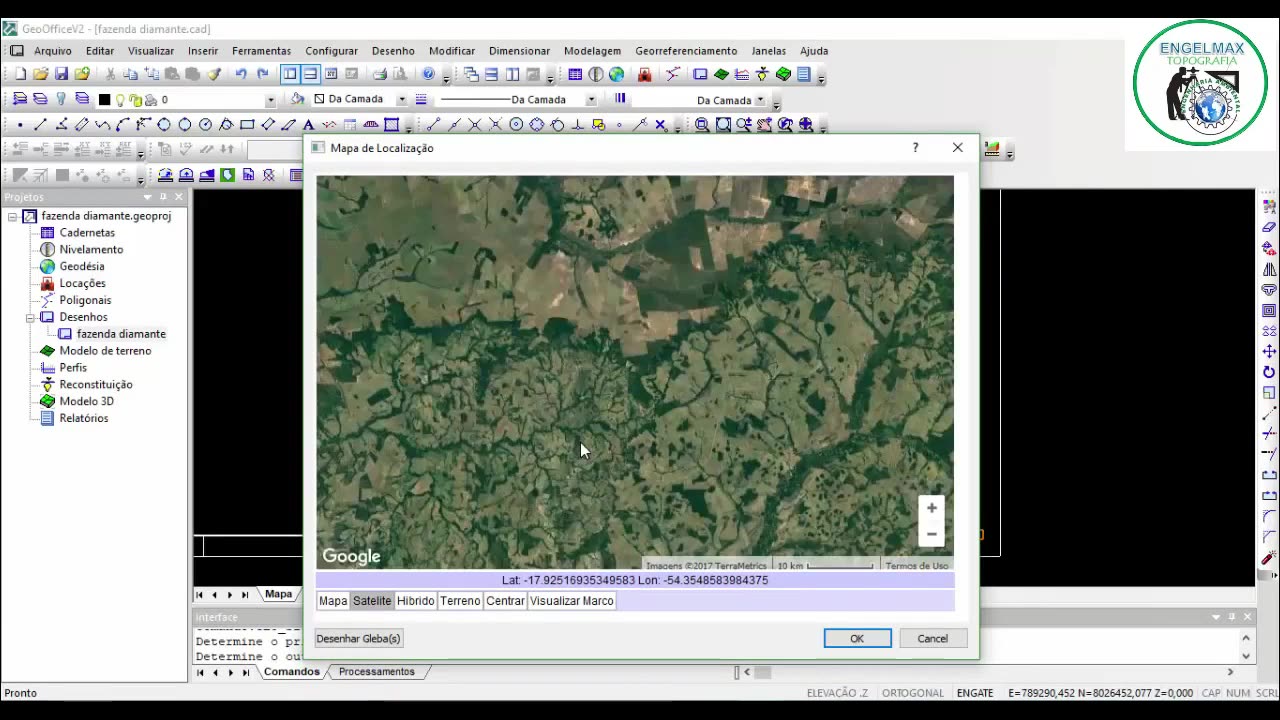
Task: Click the dialog help question mark button
Action: click(915, 148)
